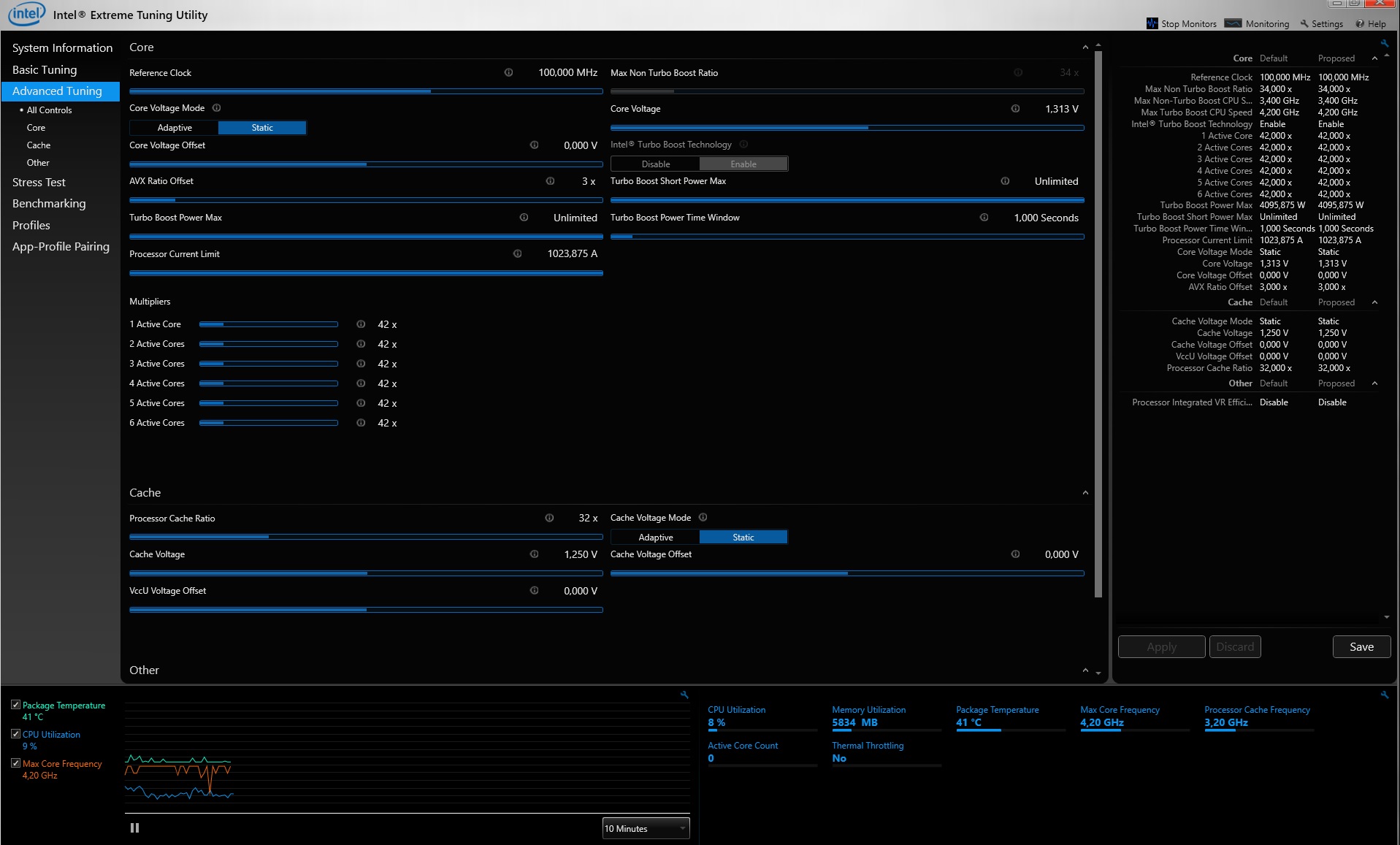Open the Monitoring view icon in header
Image resolution: width=1400 pixels, height=845 pixels.
pos(1233,23)
